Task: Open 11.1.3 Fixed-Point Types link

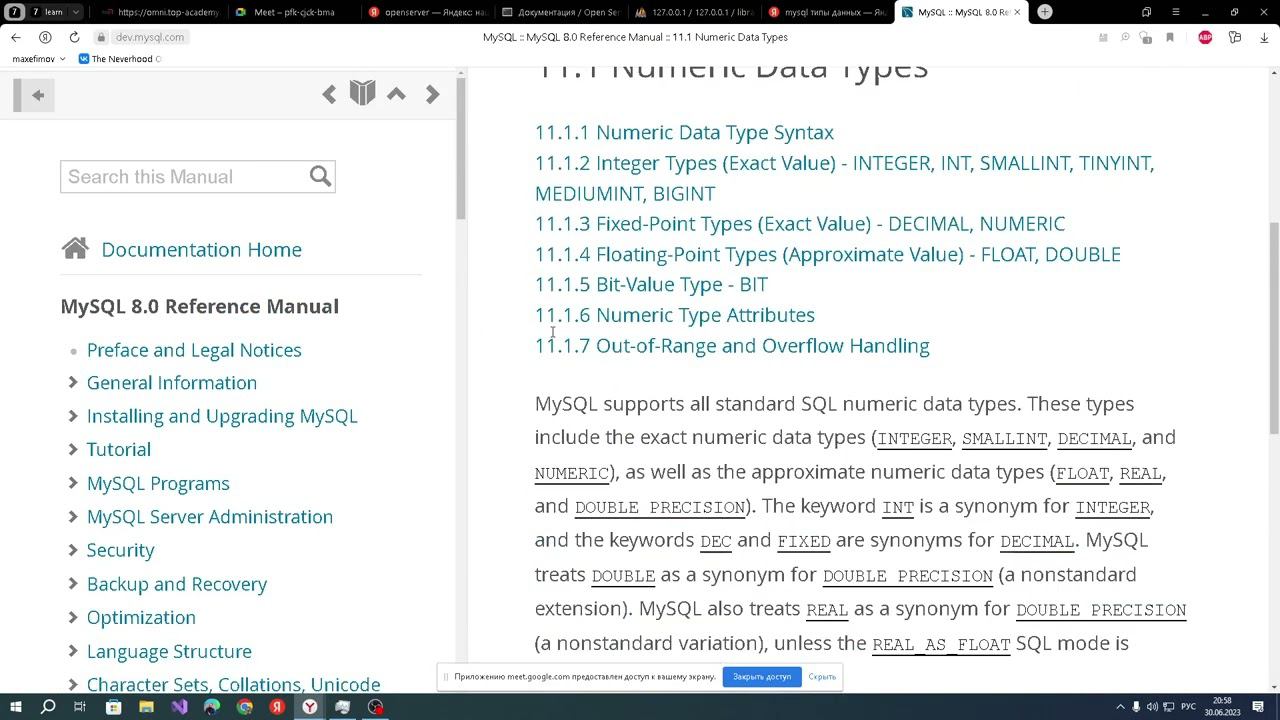Action: pos(800,223)
